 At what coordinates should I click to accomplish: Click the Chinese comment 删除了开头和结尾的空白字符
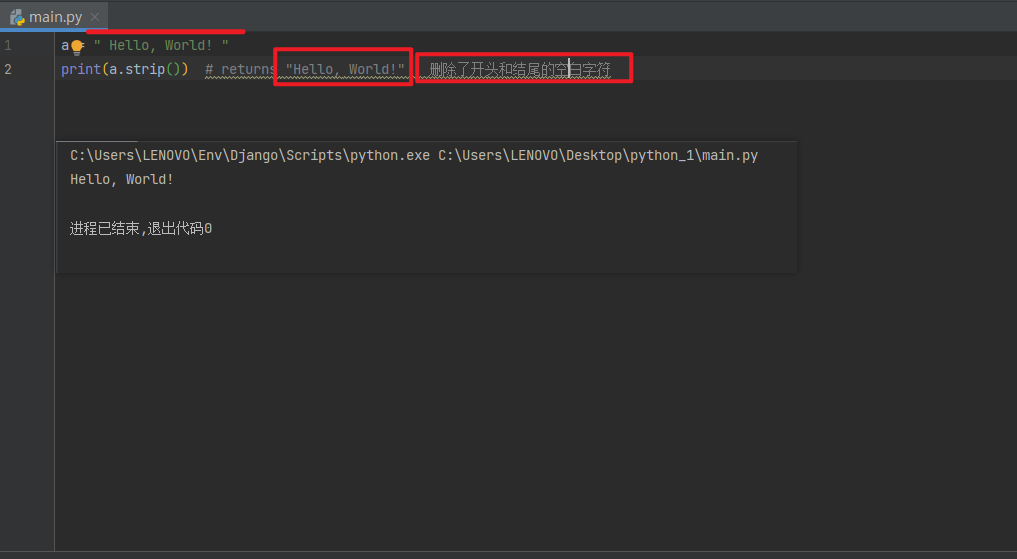pyautogui.click(x=520, y=69)
